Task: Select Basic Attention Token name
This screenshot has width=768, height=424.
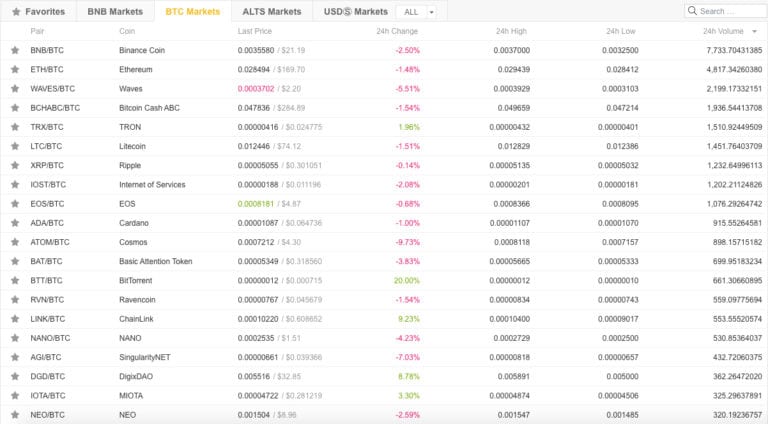Action: [156, 261]
